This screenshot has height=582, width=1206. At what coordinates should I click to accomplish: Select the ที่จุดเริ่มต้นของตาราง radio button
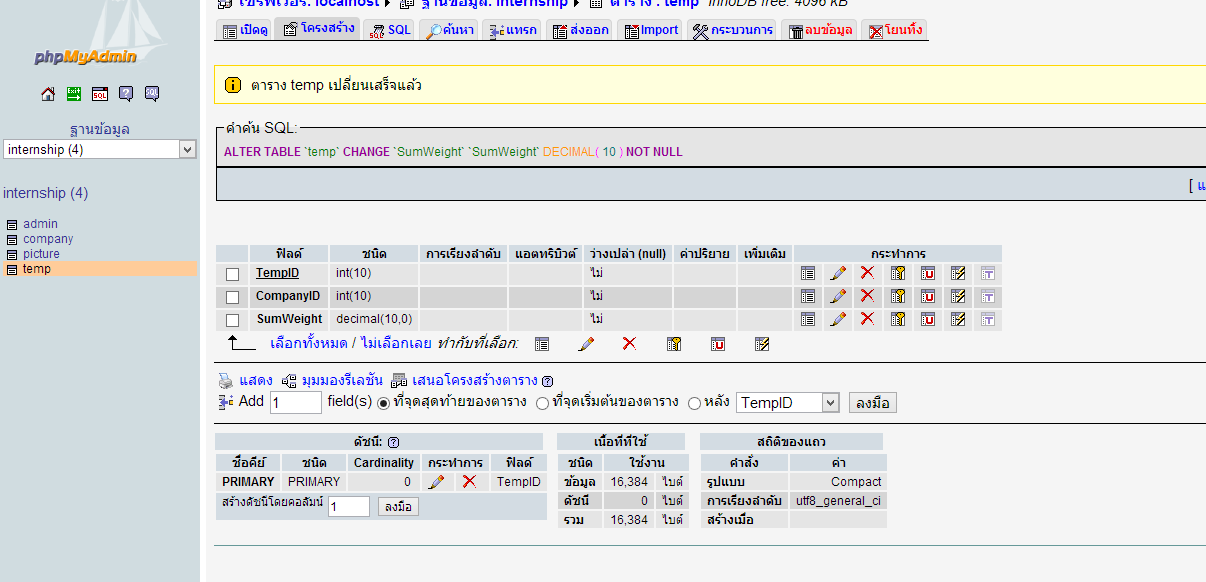(542, 403)
